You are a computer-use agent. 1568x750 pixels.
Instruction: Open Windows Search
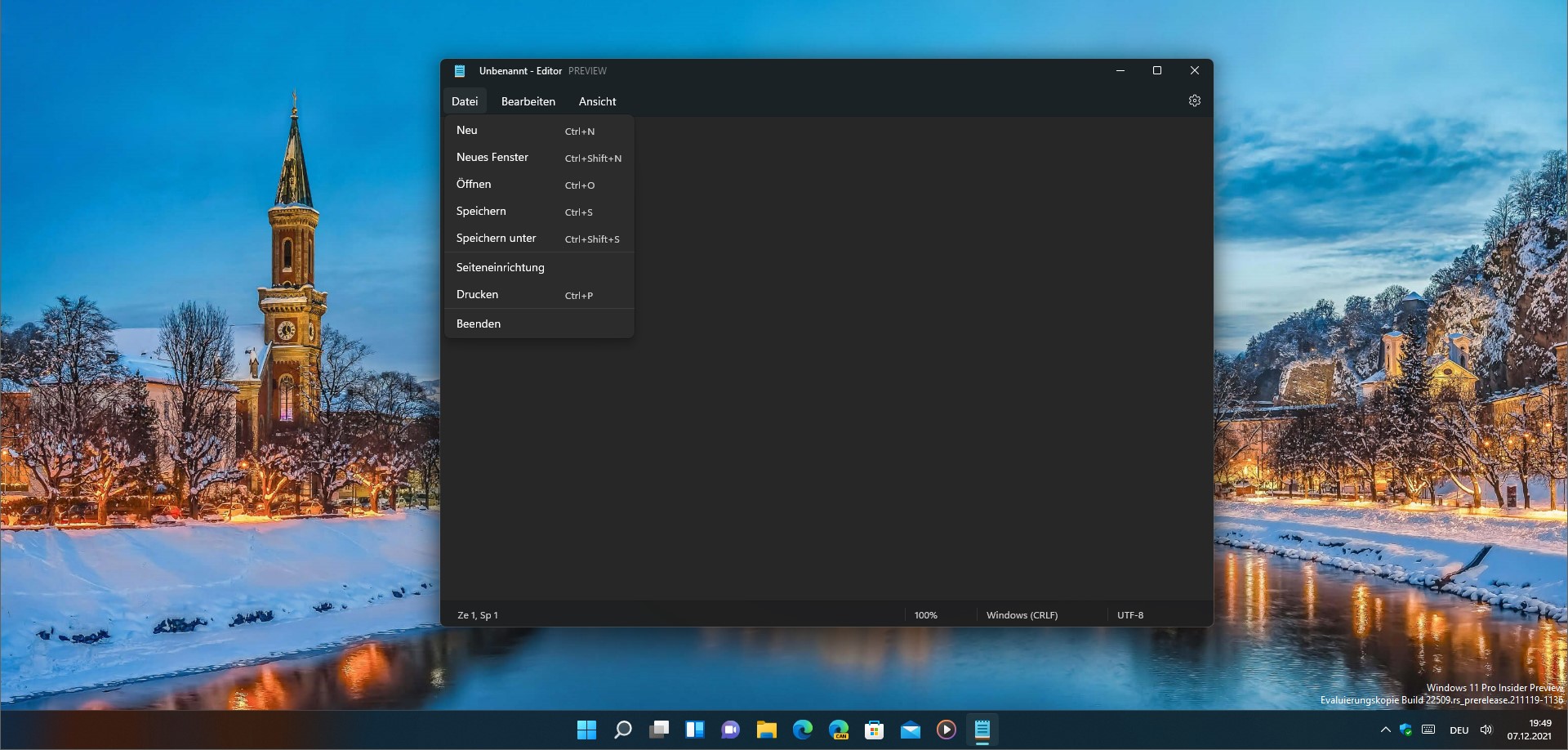coord(622,730)
